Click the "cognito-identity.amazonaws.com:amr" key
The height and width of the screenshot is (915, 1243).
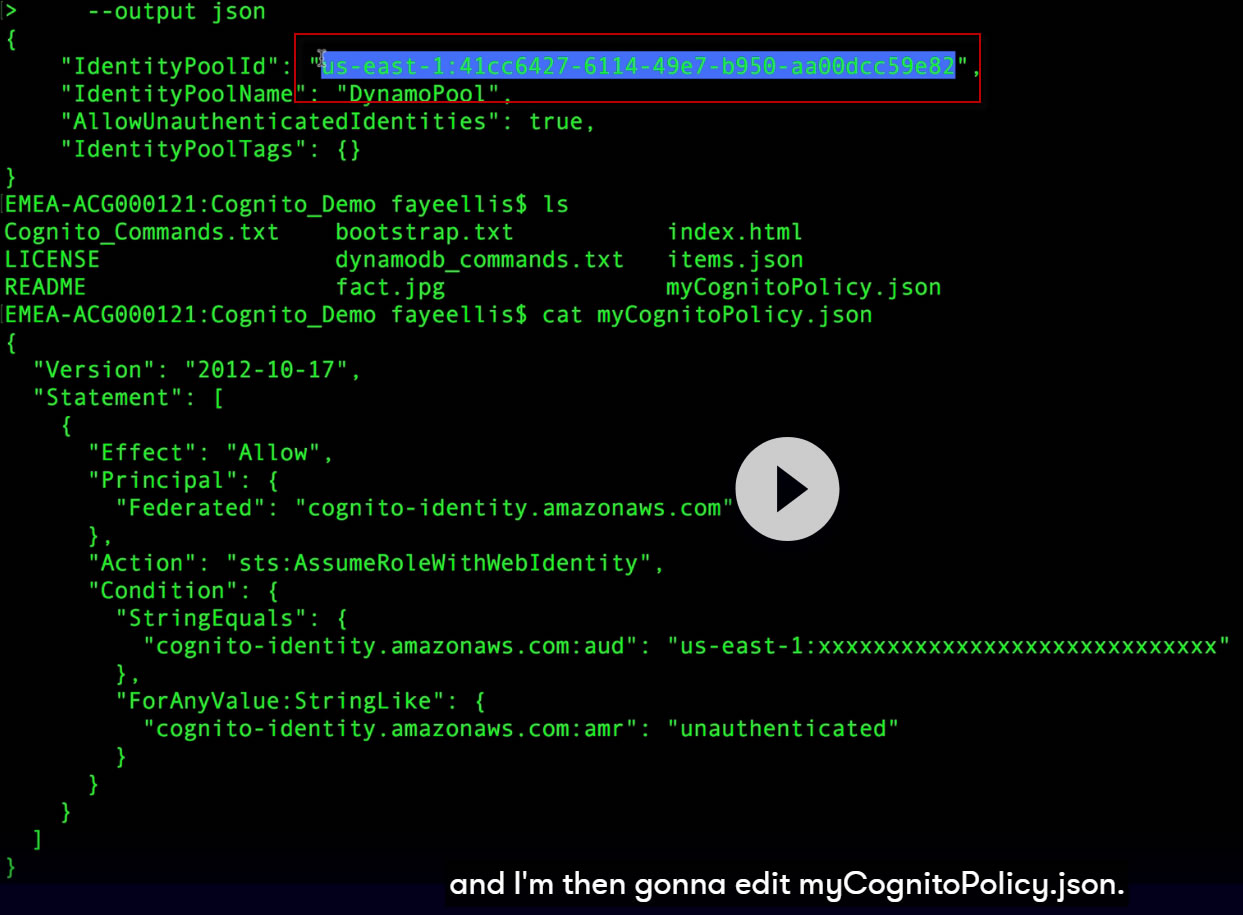click(x=390, y=728)
